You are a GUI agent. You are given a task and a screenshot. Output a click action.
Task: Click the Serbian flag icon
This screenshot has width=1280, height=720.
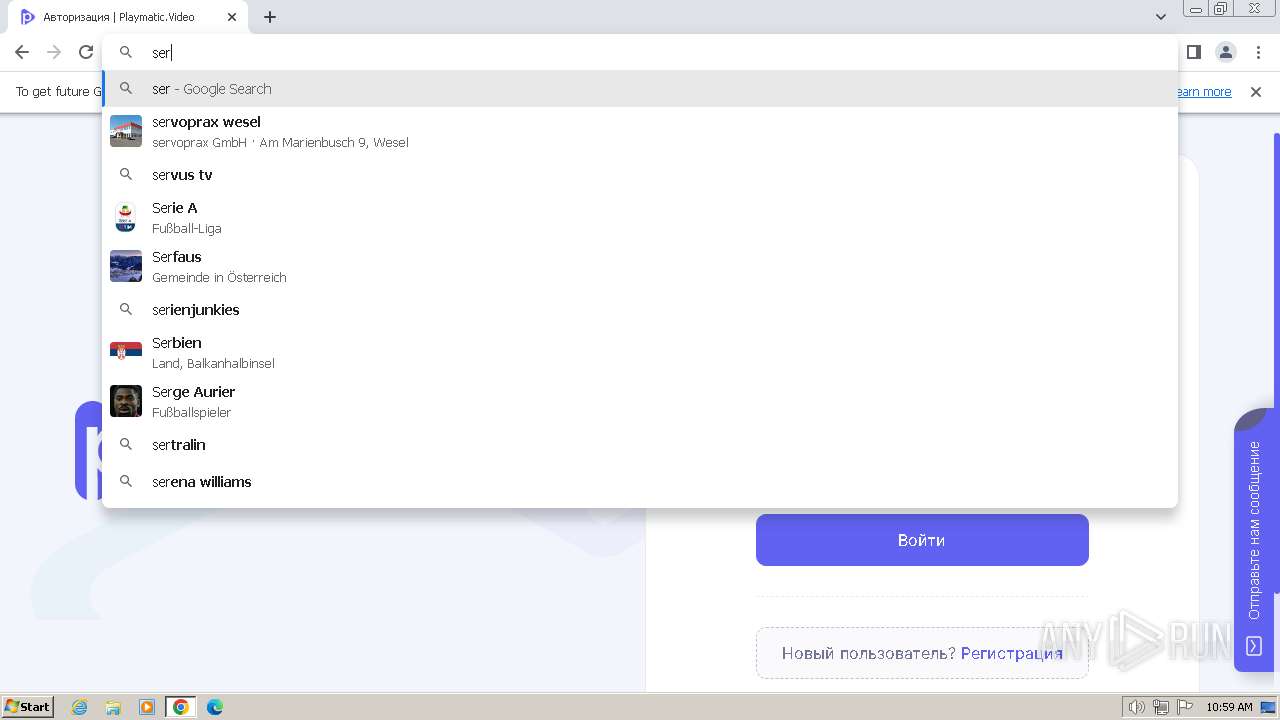(126, 352)
